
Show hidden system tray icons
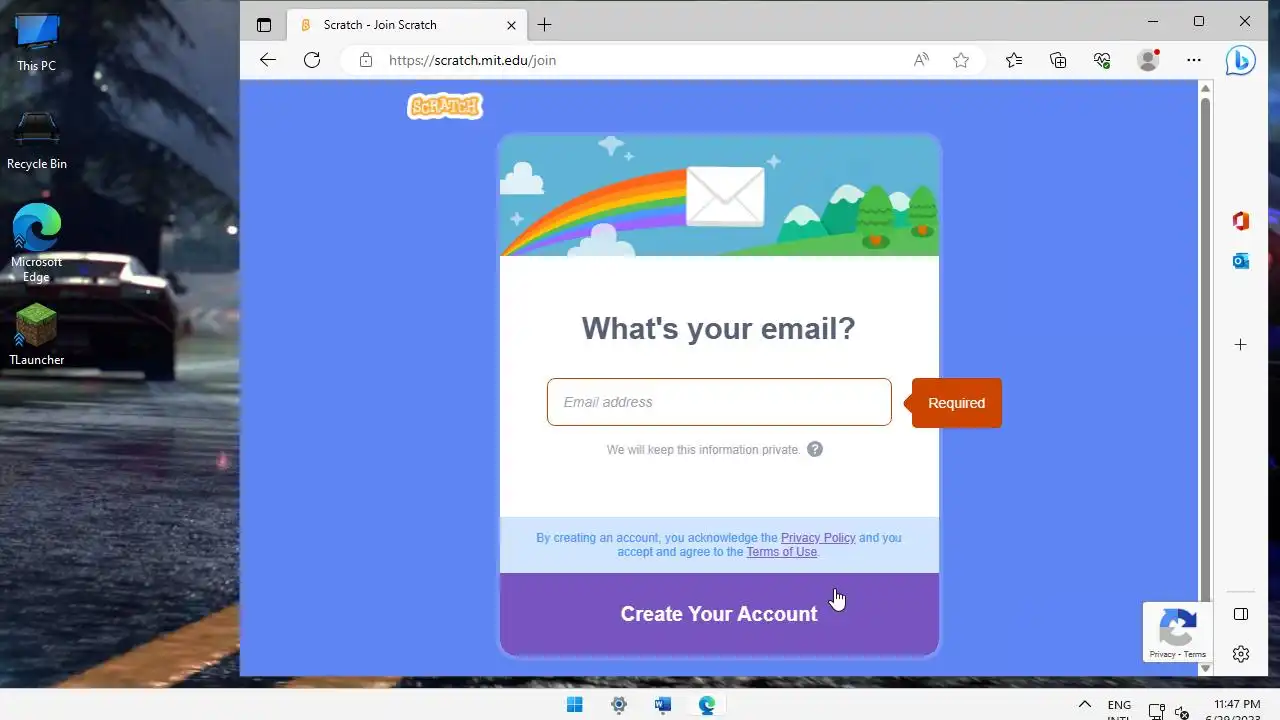click(x=1084, y=705)
